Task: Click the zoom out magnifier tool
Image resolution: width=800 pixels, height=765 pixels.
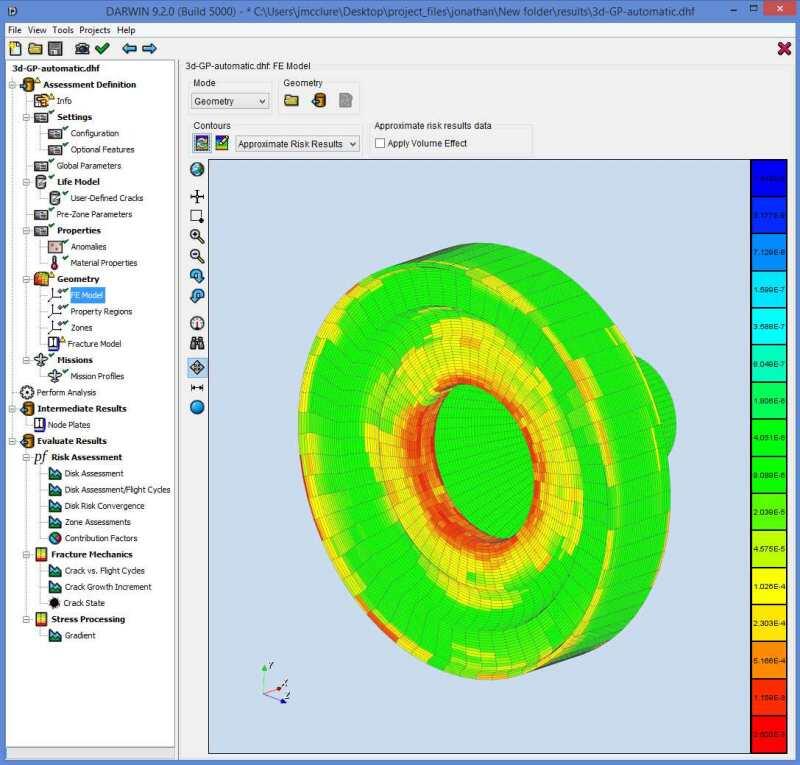Action: tap(197, 256)
